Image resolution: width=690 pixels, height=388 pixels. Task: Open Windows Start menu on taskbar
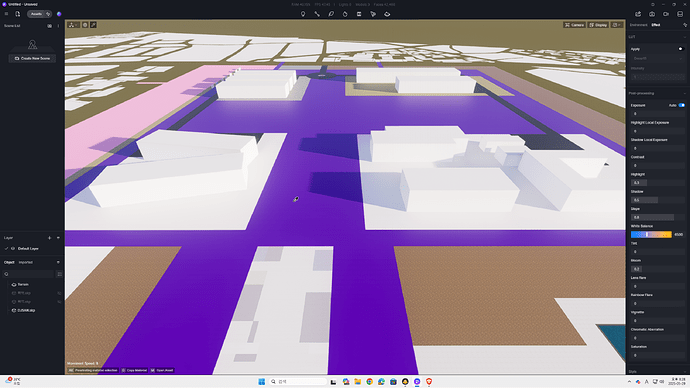click(x=262, y=381)
